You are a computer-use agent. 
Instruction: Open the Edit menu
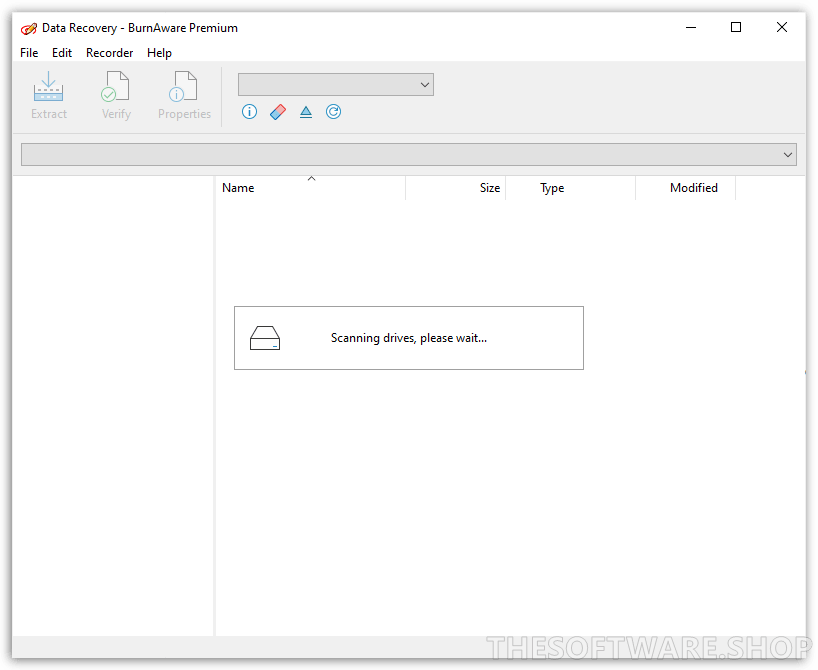tap(62, 52)
